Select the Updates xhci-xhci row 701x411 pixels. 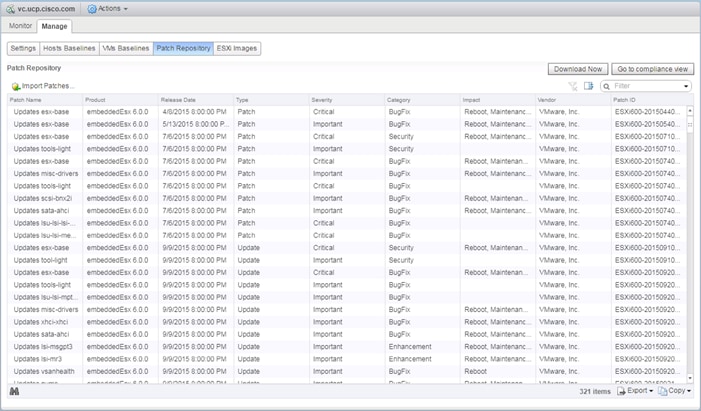coord(347,322)
